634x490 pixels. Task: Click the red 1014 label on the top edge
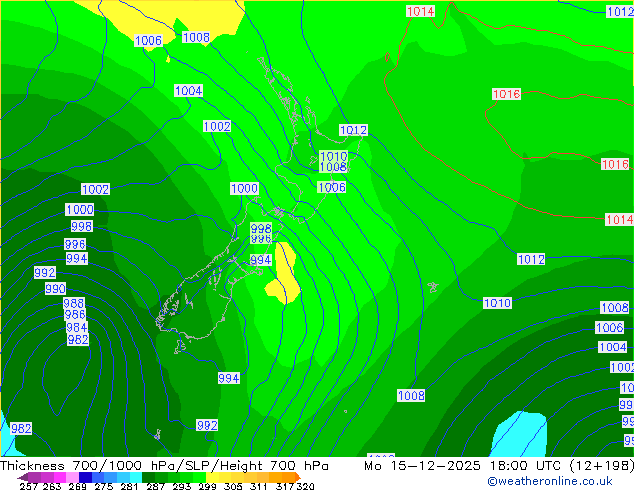[421, 11]
